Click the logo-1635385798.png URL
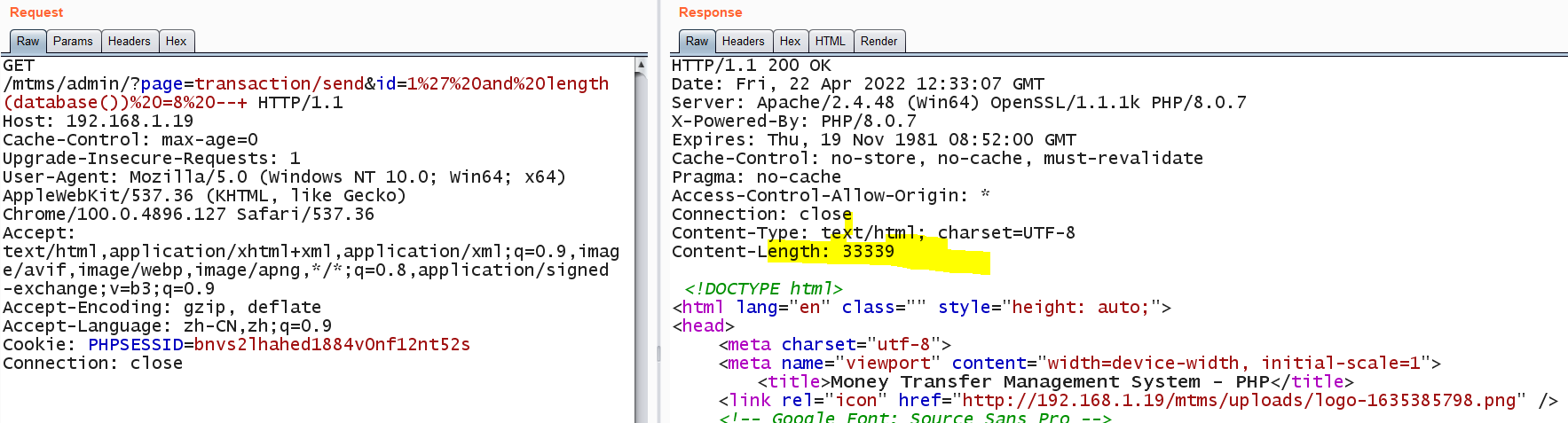The image size is (1568, 423). point(1240,401)
